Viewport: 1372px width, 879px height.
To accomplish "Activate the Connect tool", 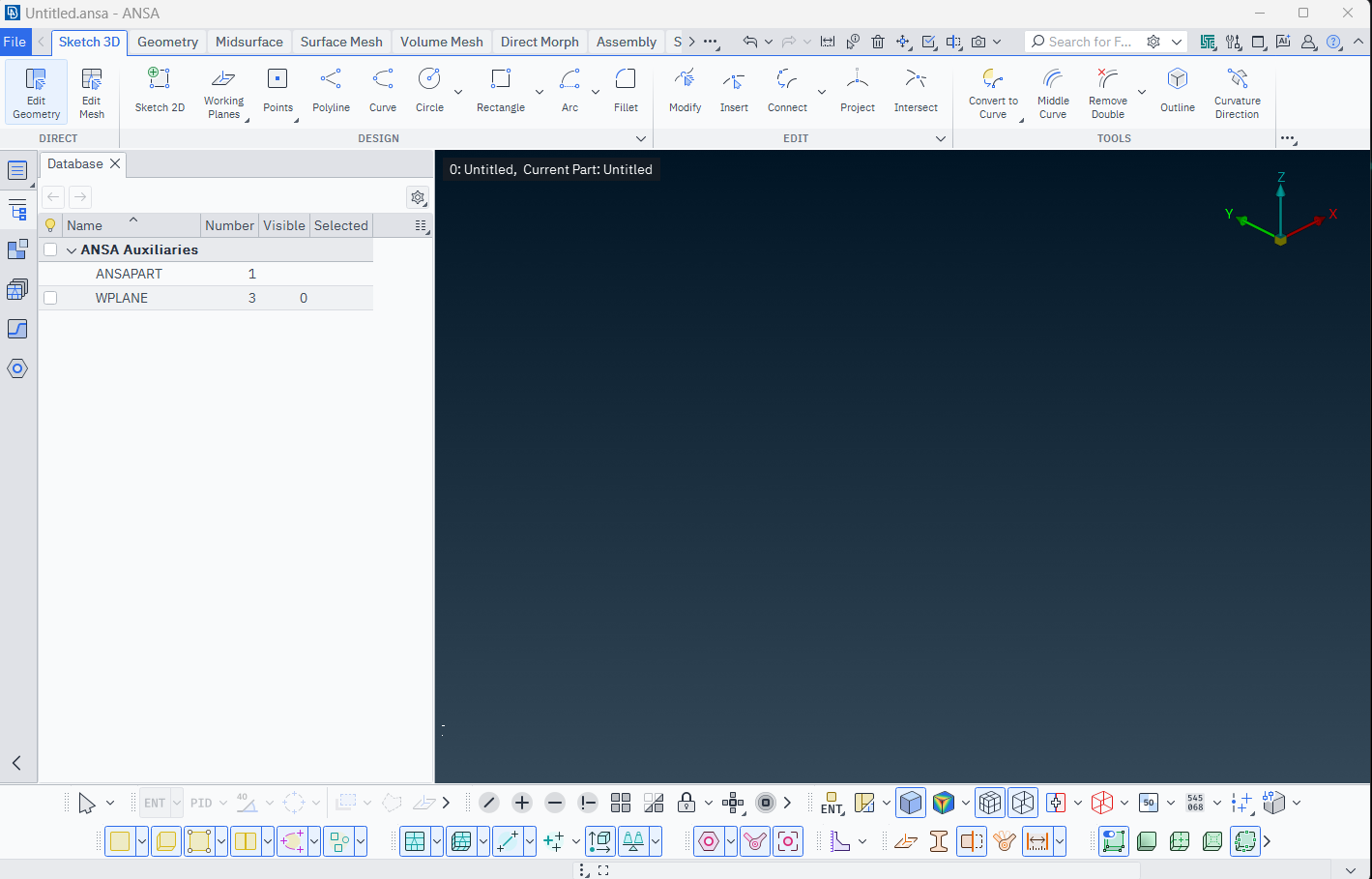I will tap(787, 91).
